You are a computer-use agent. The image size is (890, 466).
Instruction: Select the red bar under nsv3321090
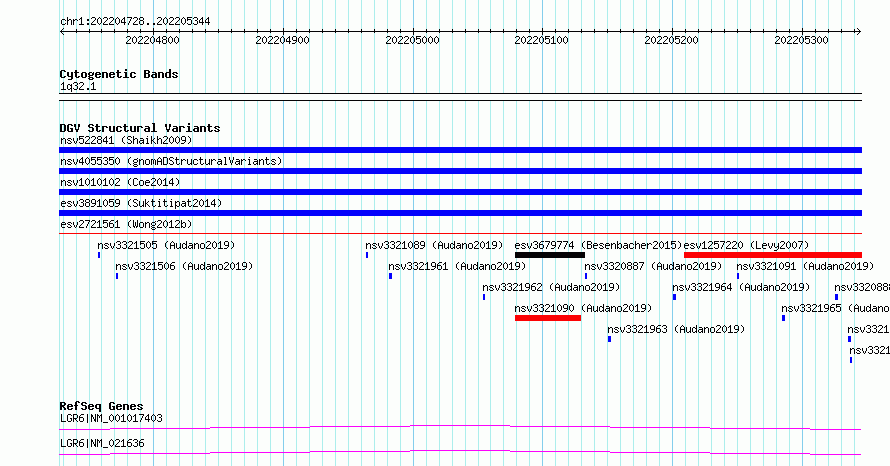tap(548, 318)
